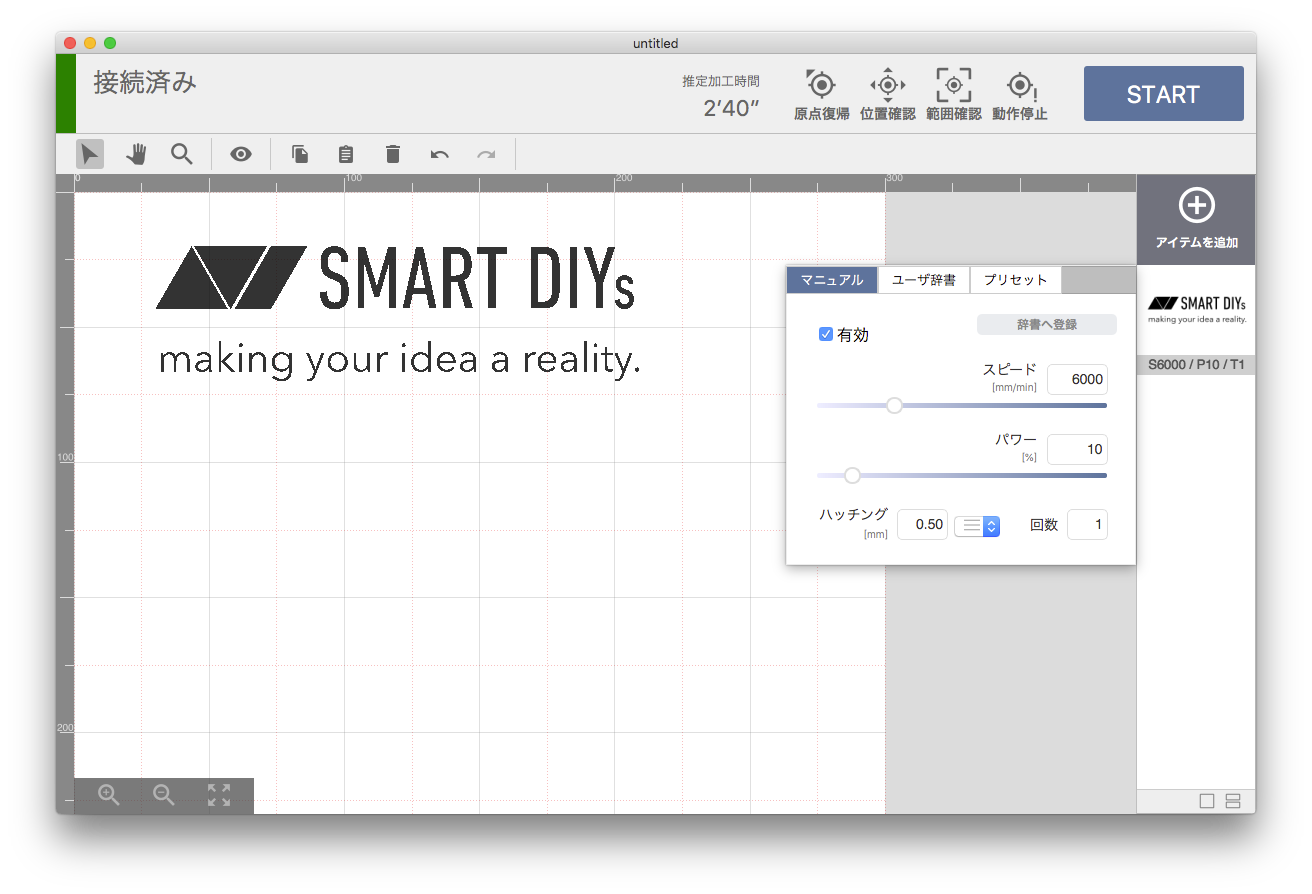This screenshot has height=894, width=1312.
Task: Click the 原点復帰 home origin icon
Action: pyautogui.click(x=821, y=86)
